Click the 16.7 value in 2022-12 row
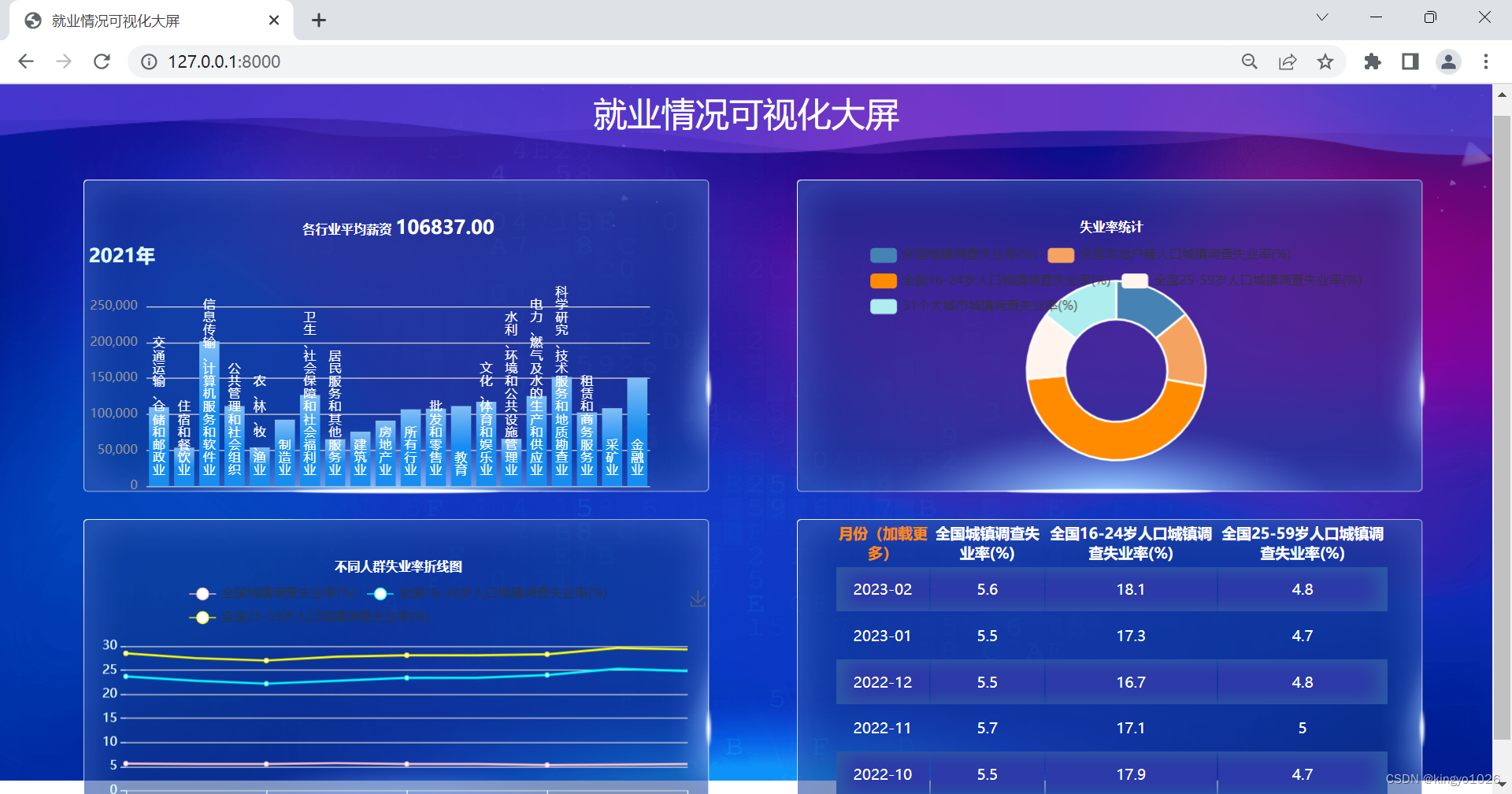The image size is (1512, 794). 1130,682
